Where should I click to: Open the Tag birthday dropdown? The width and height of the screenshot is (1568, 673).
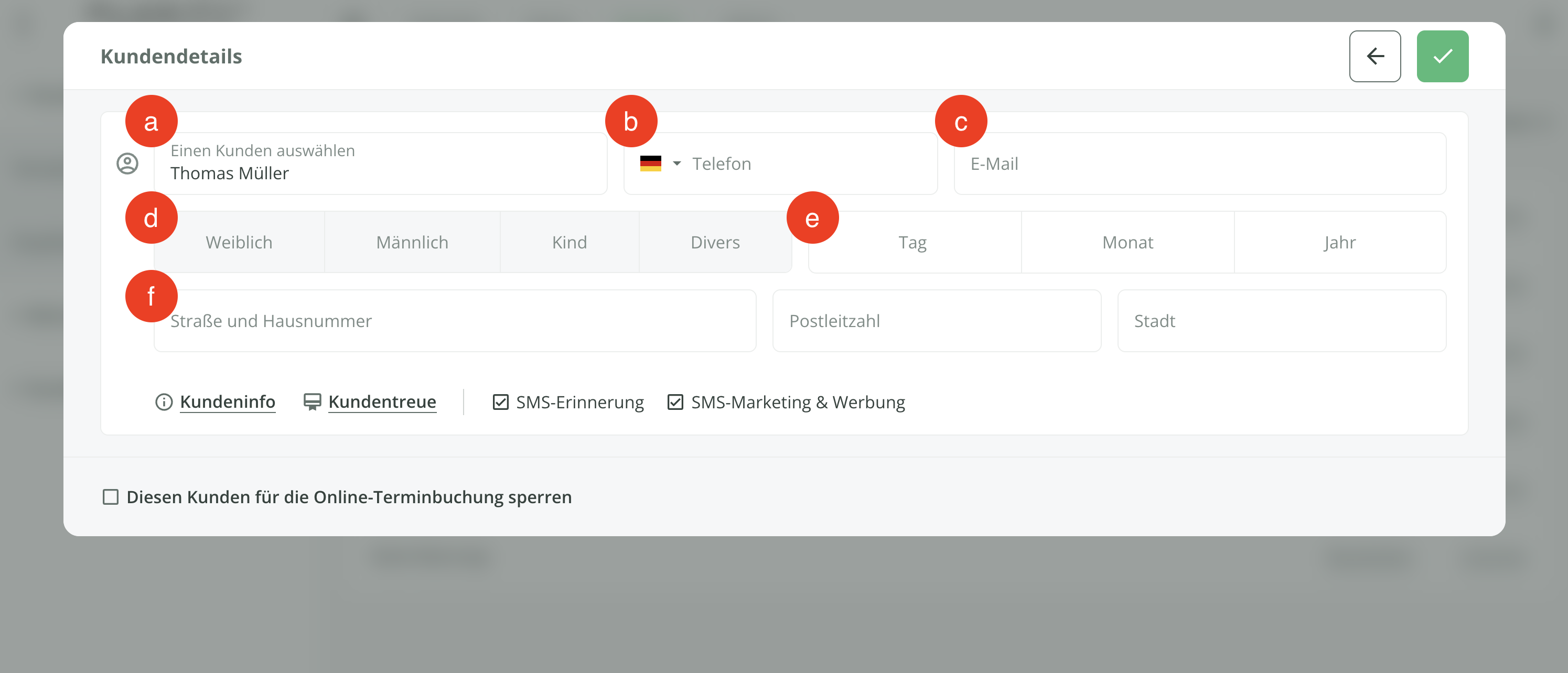(x=914, y=243)
